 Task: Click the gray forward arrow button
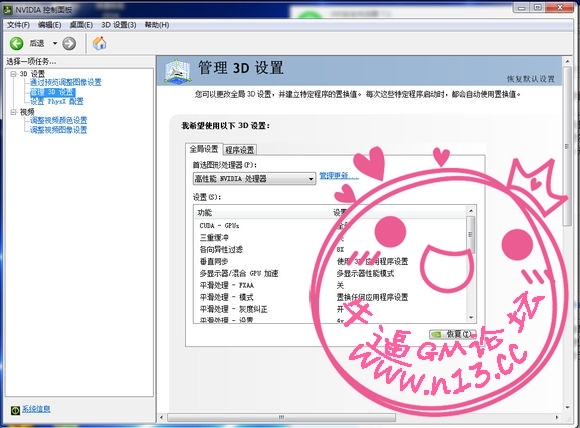tap(69, 44)
